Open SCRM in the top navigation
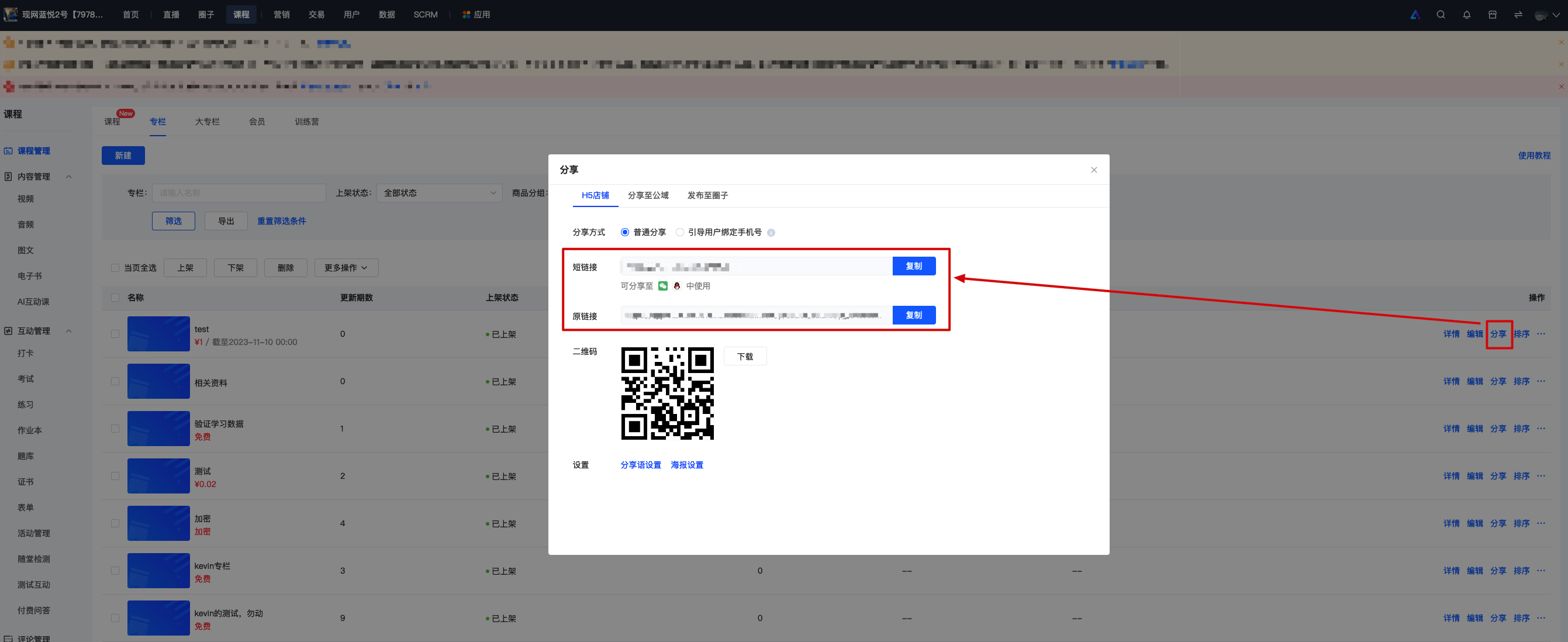1568x642 pixels. [x=426, y=15]
